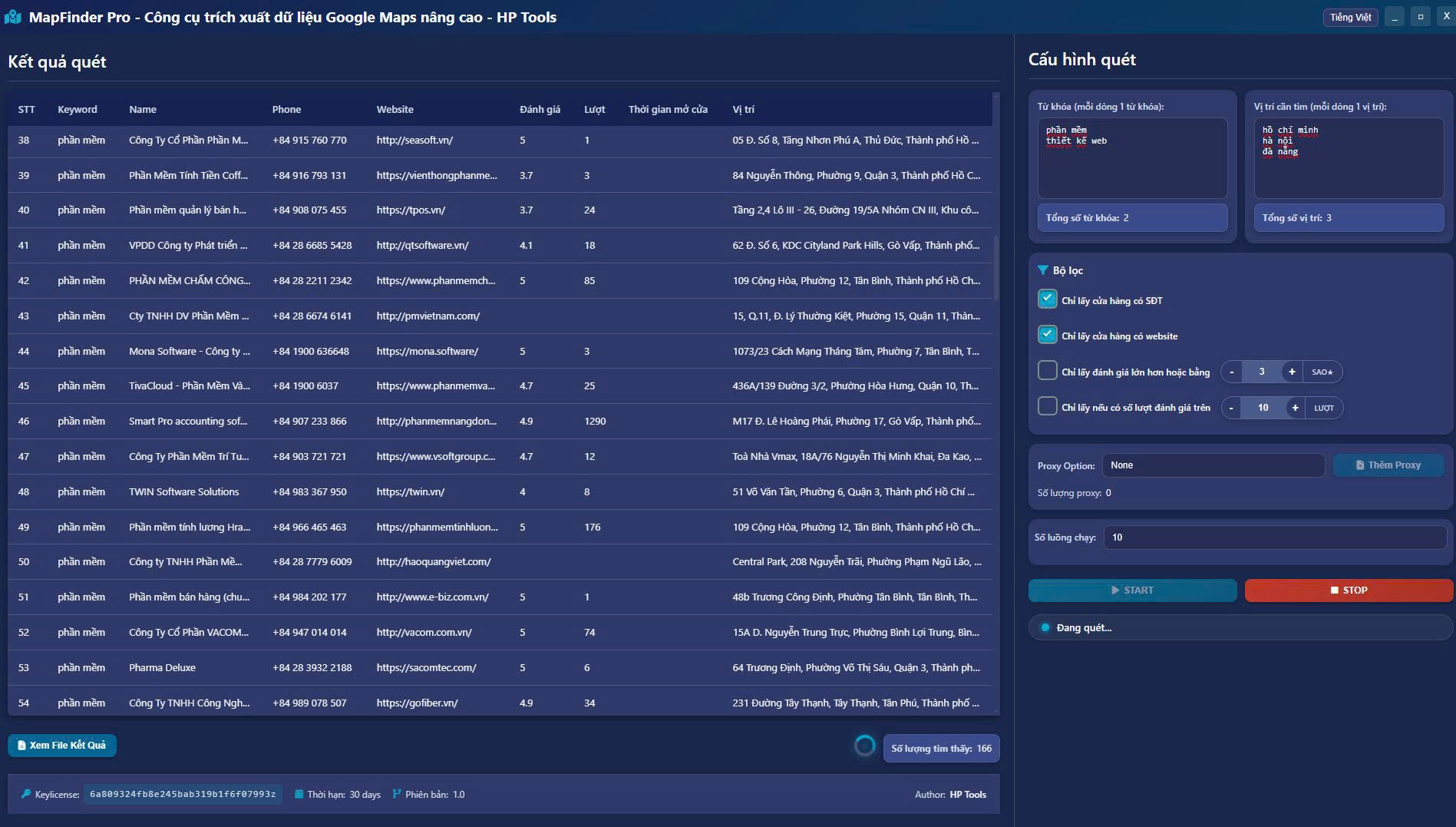Click the Pharma Deluxe name cell

(162, 667)
